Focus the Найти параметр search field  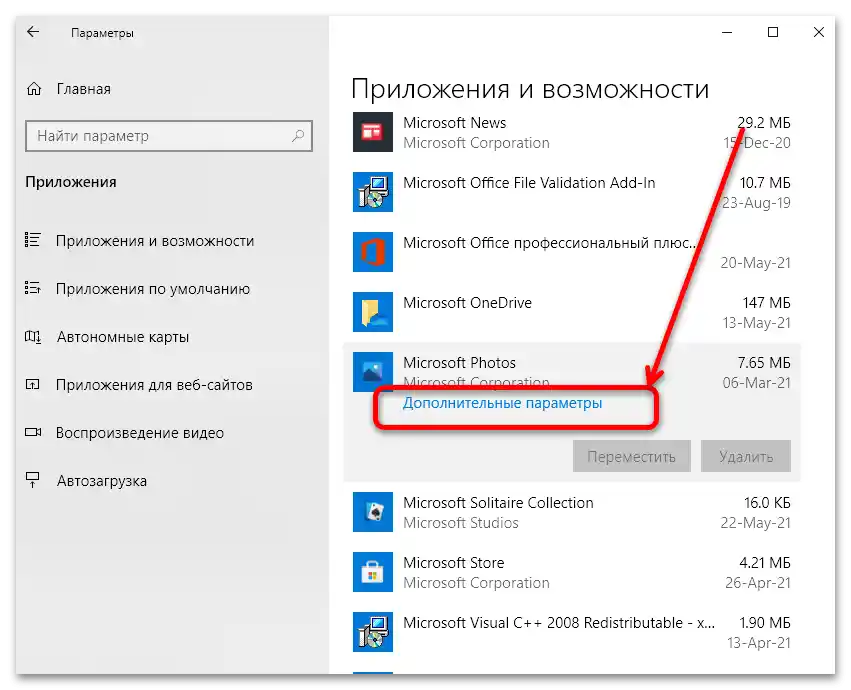[169, 136]
